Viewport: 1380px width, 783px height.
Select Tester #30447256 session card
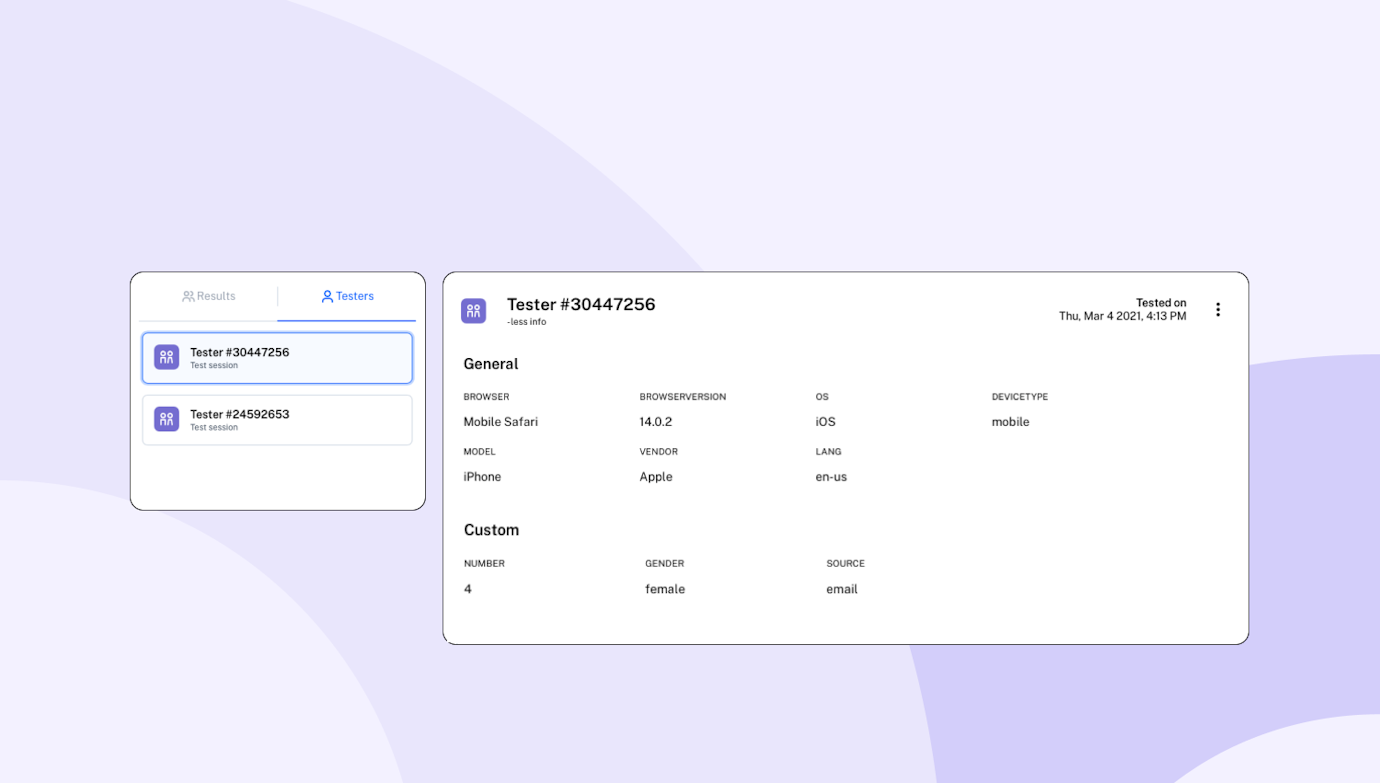277,358
